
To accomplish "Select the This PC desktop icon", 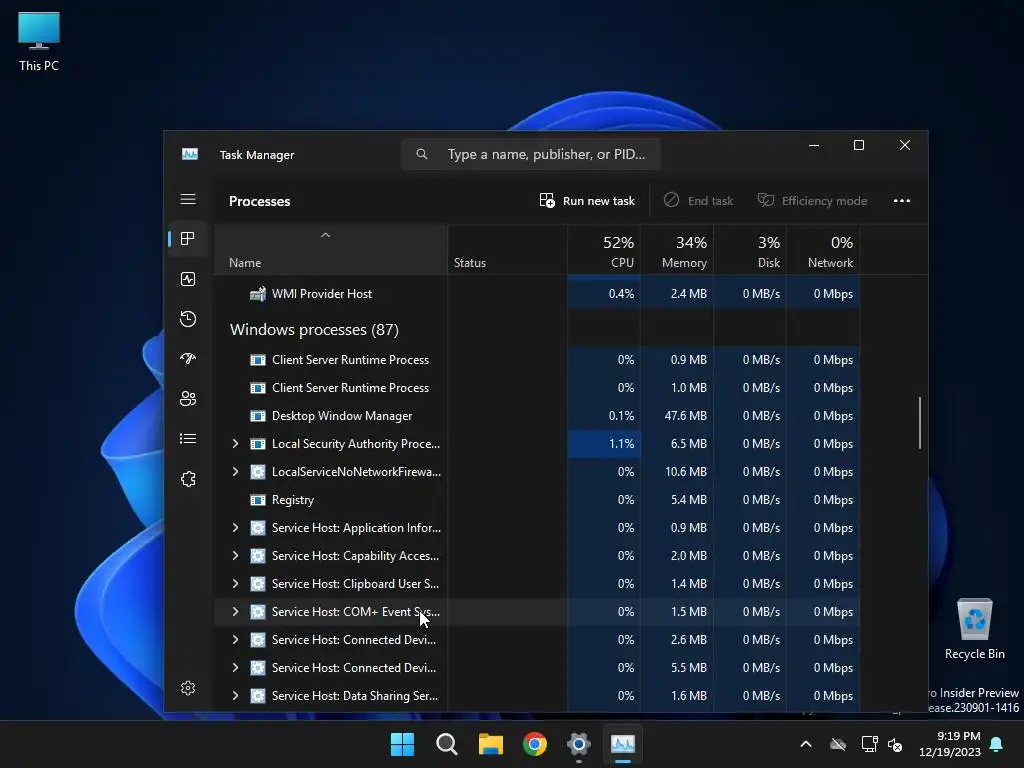I will (x=39, y=42).
